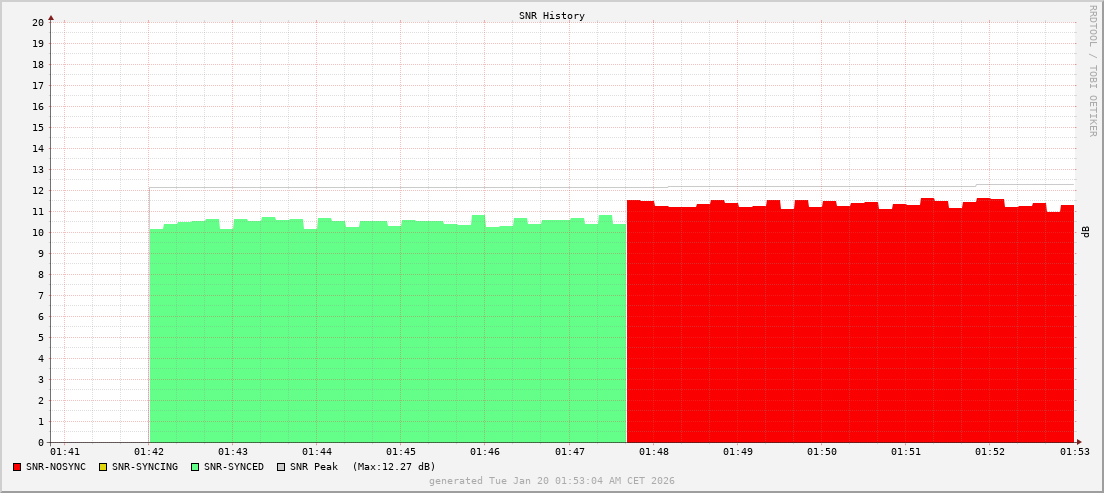Image resolution: width=1104 pixels, height=493 pixels.
Task: Click the dB unit label on right side
Action: click(x=1085, y=232)
